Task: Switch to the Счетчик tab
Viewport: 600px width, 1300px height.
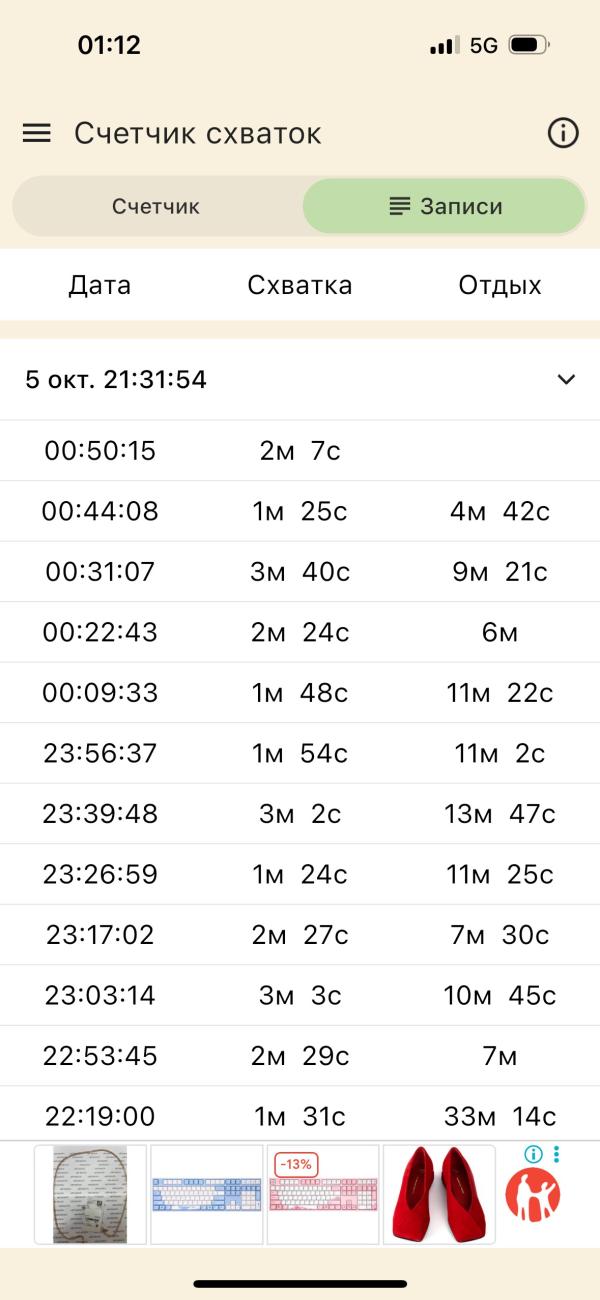Action: click(156, 207)
